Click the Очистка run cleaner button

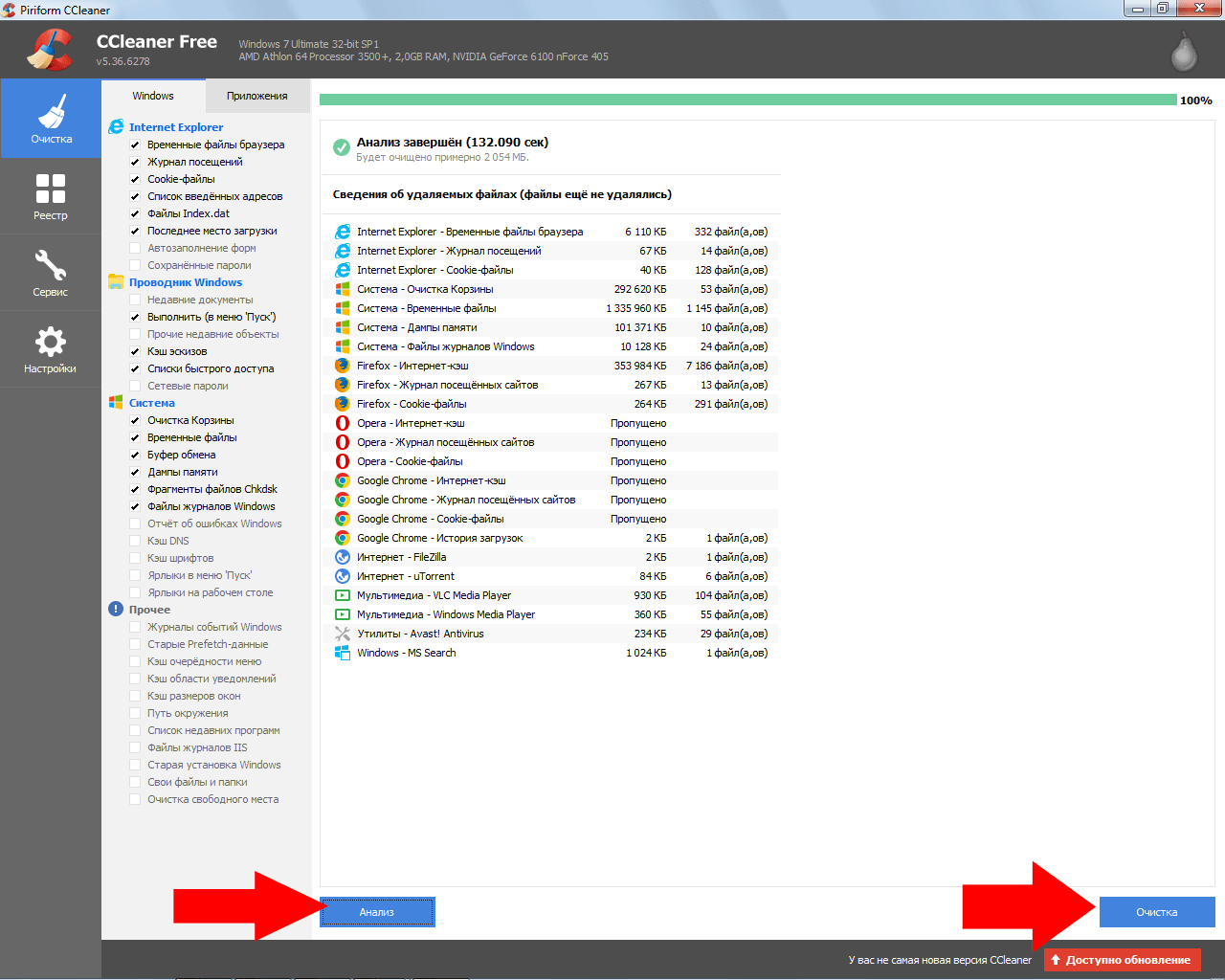pyautogui.click(x=1157, y=912)
